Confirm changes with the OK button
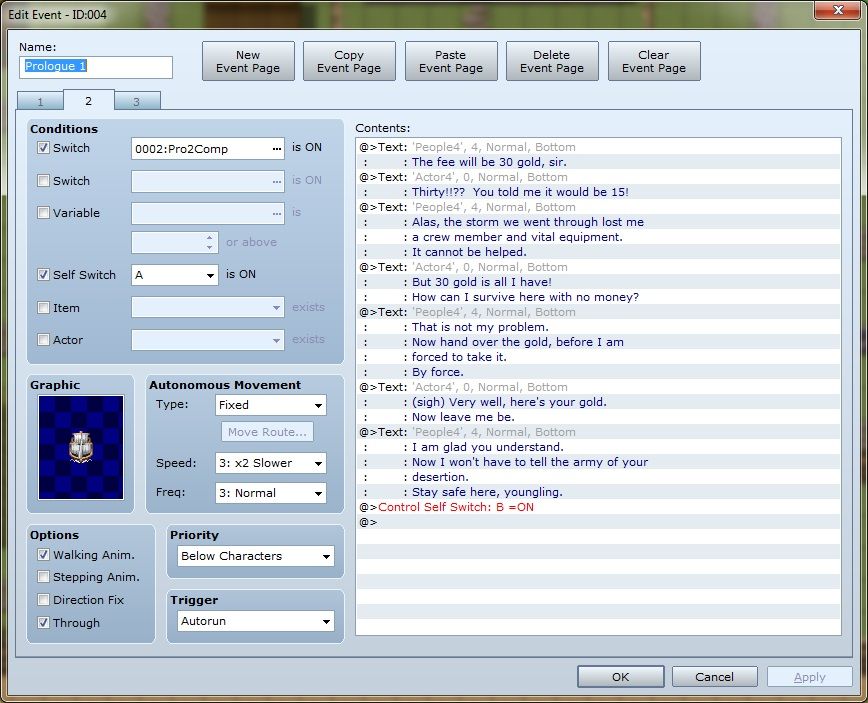 coord(620,677)
